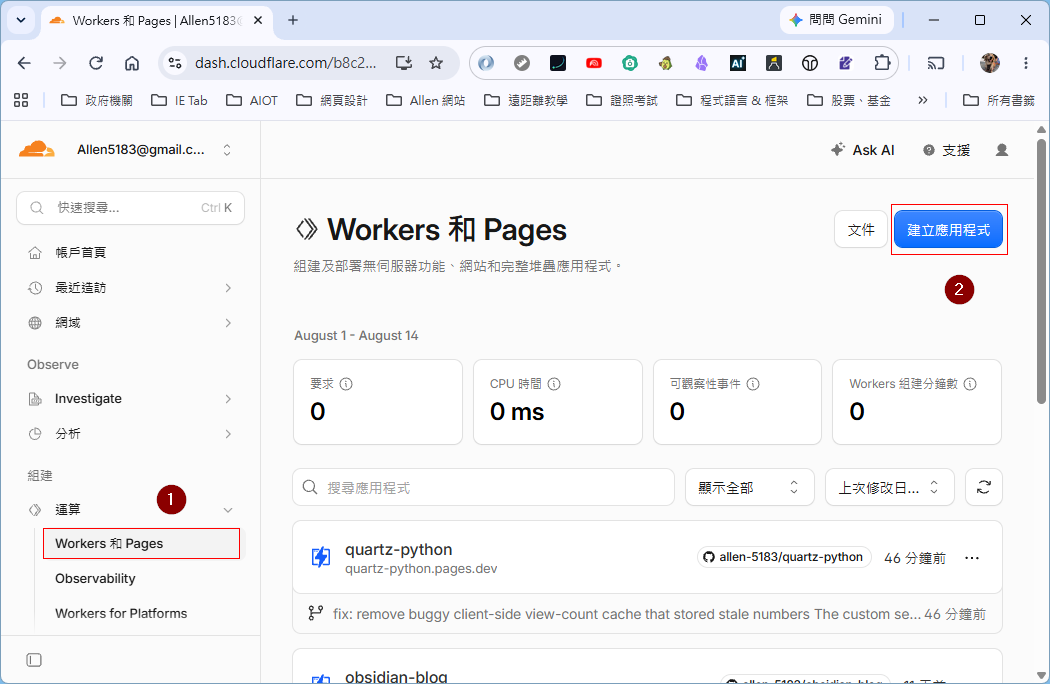Open the quartz-python project
The height and width of the screenshot is (684, 1050).
[398, 549]
